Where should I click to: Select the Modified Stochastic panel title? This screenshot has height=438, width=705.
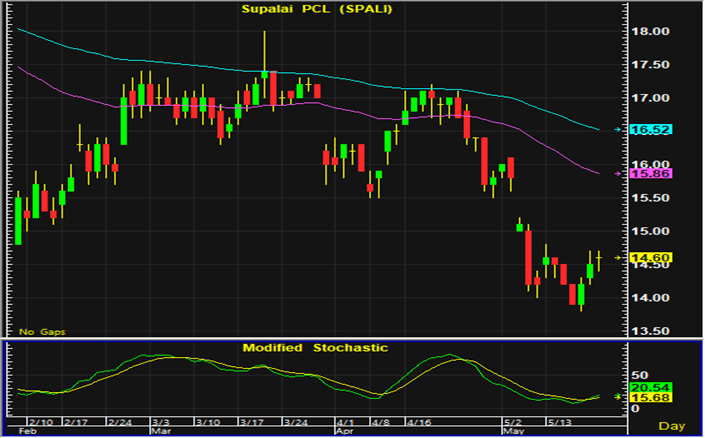coord(314,347)
